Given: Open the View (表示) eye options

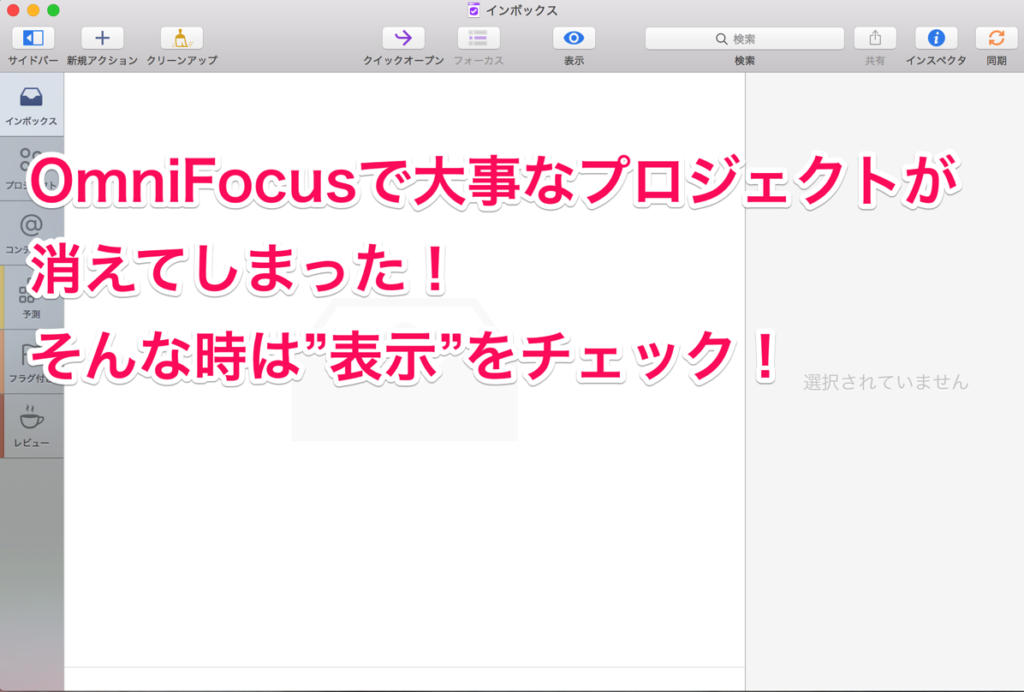Looking at the screenshot, I should pyautogui.click(x=574, y=39).
